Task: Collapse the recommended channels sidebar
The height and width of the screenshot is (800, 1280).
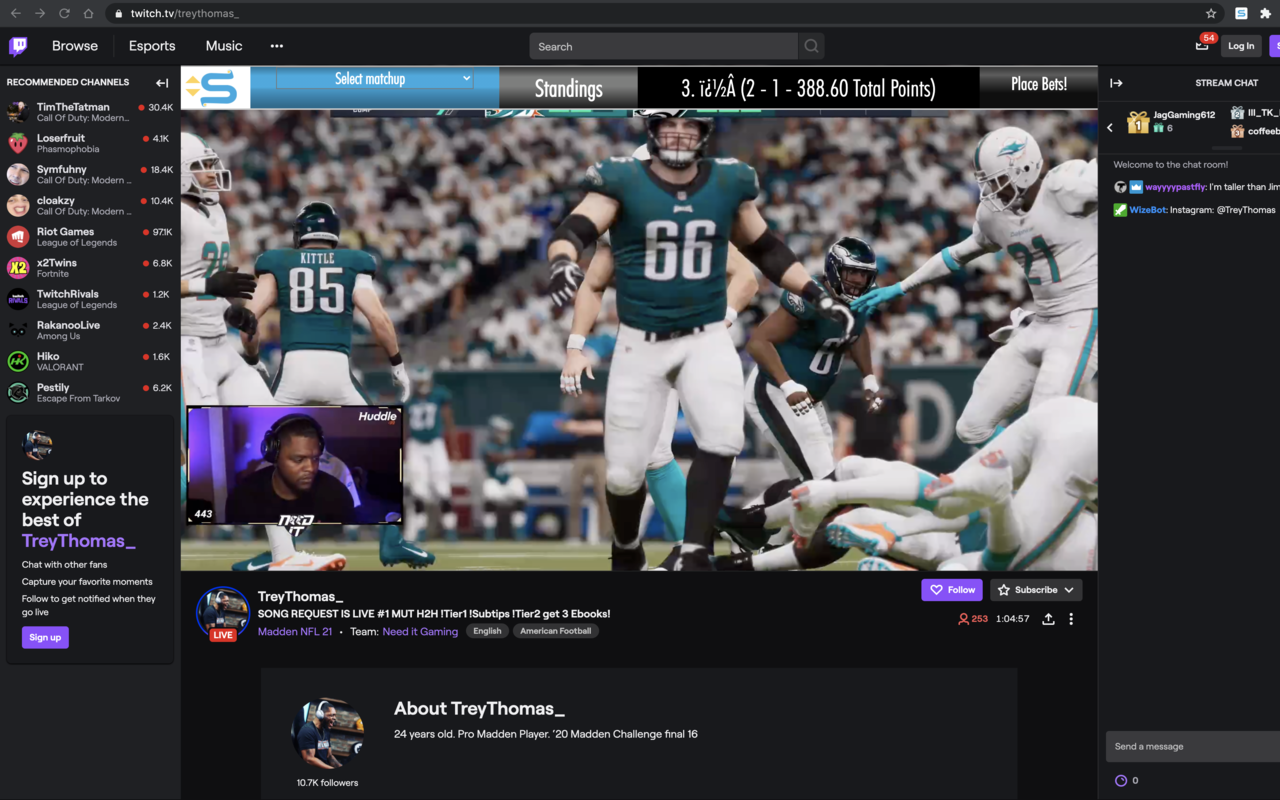Action: [x=162, y=83]
